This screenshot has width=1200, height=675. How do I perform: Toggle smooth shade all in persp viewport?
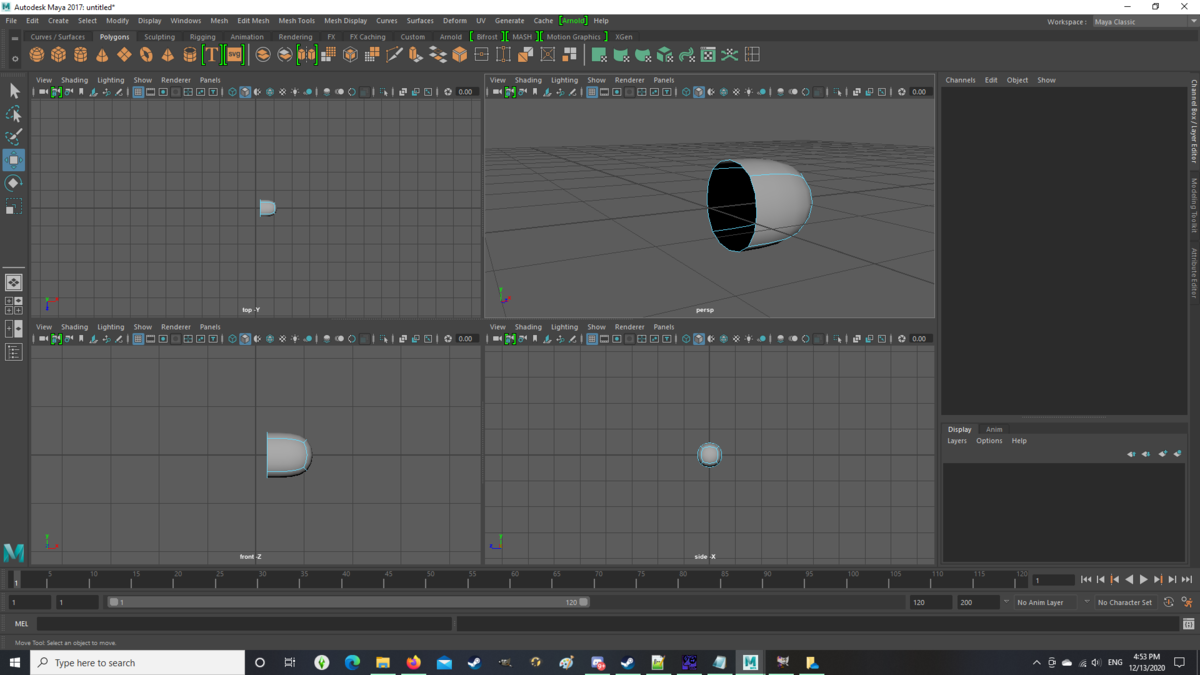point(698,92)
